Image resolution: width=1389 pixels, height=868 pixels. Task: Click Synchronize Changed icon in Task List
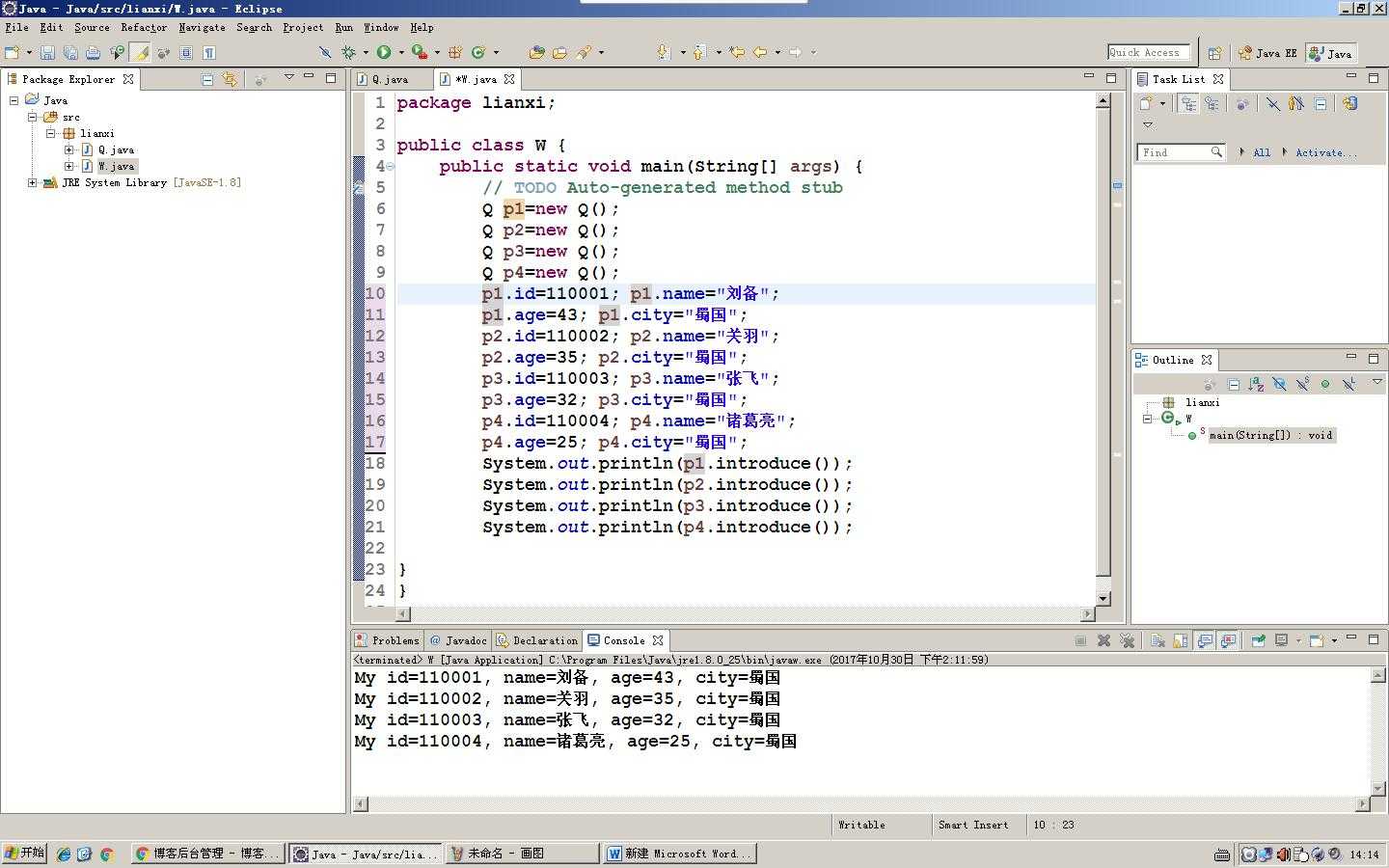[1350, 103]
